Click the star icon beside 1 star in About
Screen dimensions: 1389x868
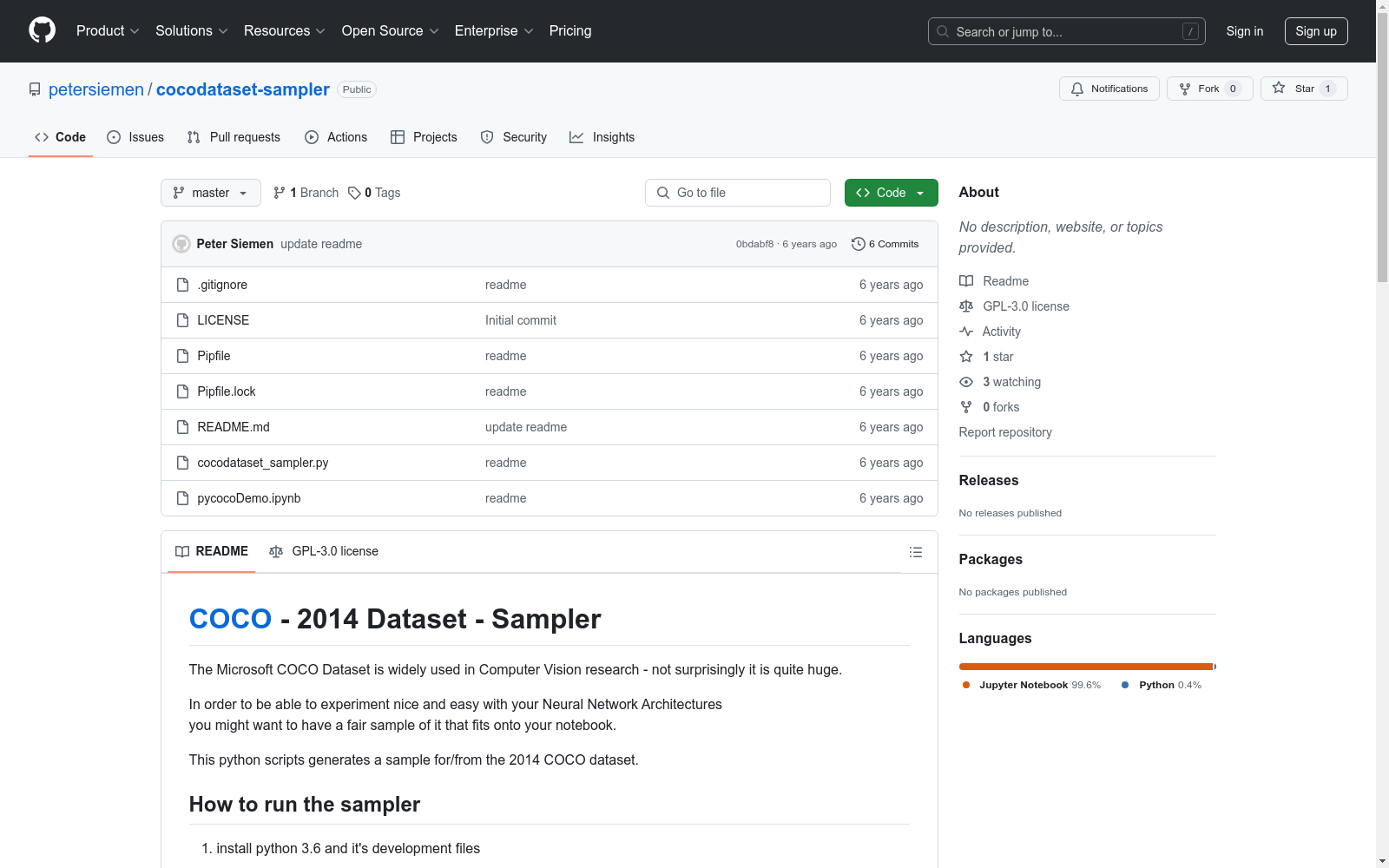click(x=966, y=357)
